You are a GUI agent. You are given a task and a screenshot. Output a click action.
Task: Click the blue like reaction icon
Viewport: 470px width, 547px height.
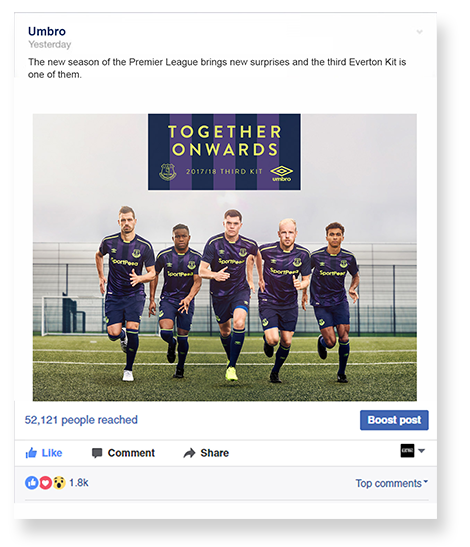(31, 483)
